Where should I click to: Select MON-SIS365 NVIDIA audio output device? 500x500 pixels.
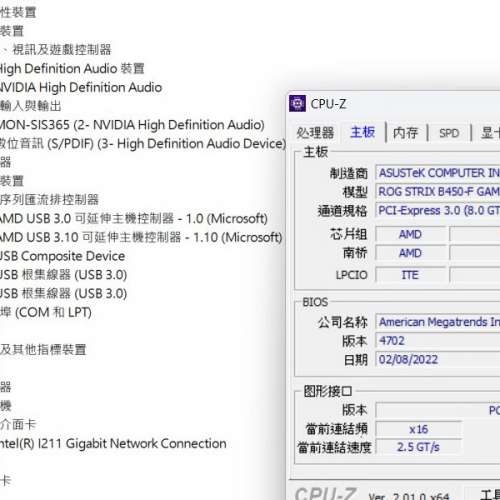click(132, 125)
